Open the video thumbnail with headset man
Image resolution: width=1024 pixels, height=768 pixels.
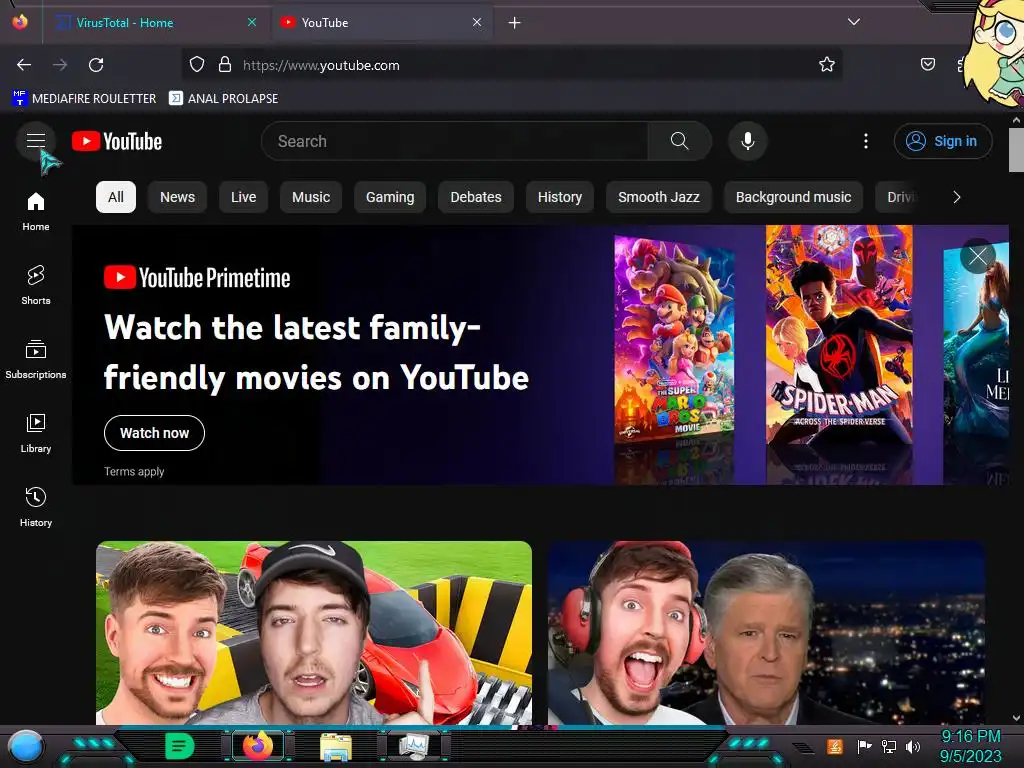[766, 633]
